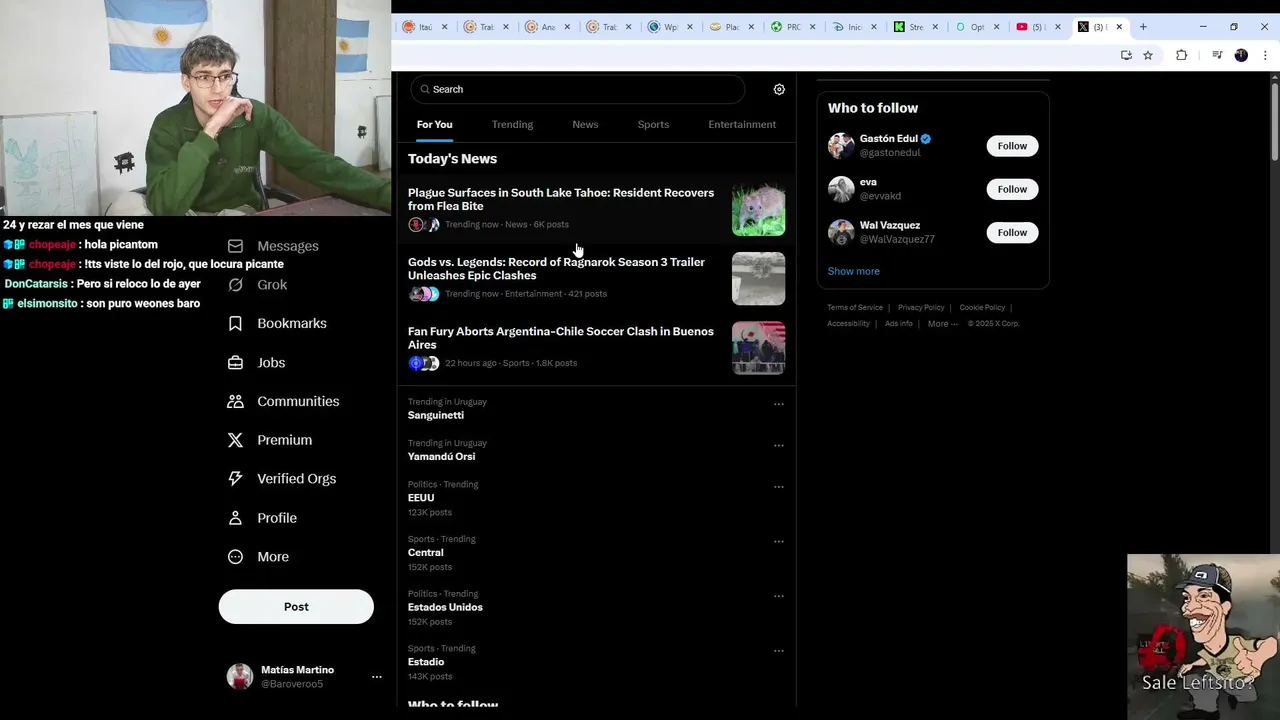
Task: Open more options for Estados Unidos trend
Action: click(778, 597)
